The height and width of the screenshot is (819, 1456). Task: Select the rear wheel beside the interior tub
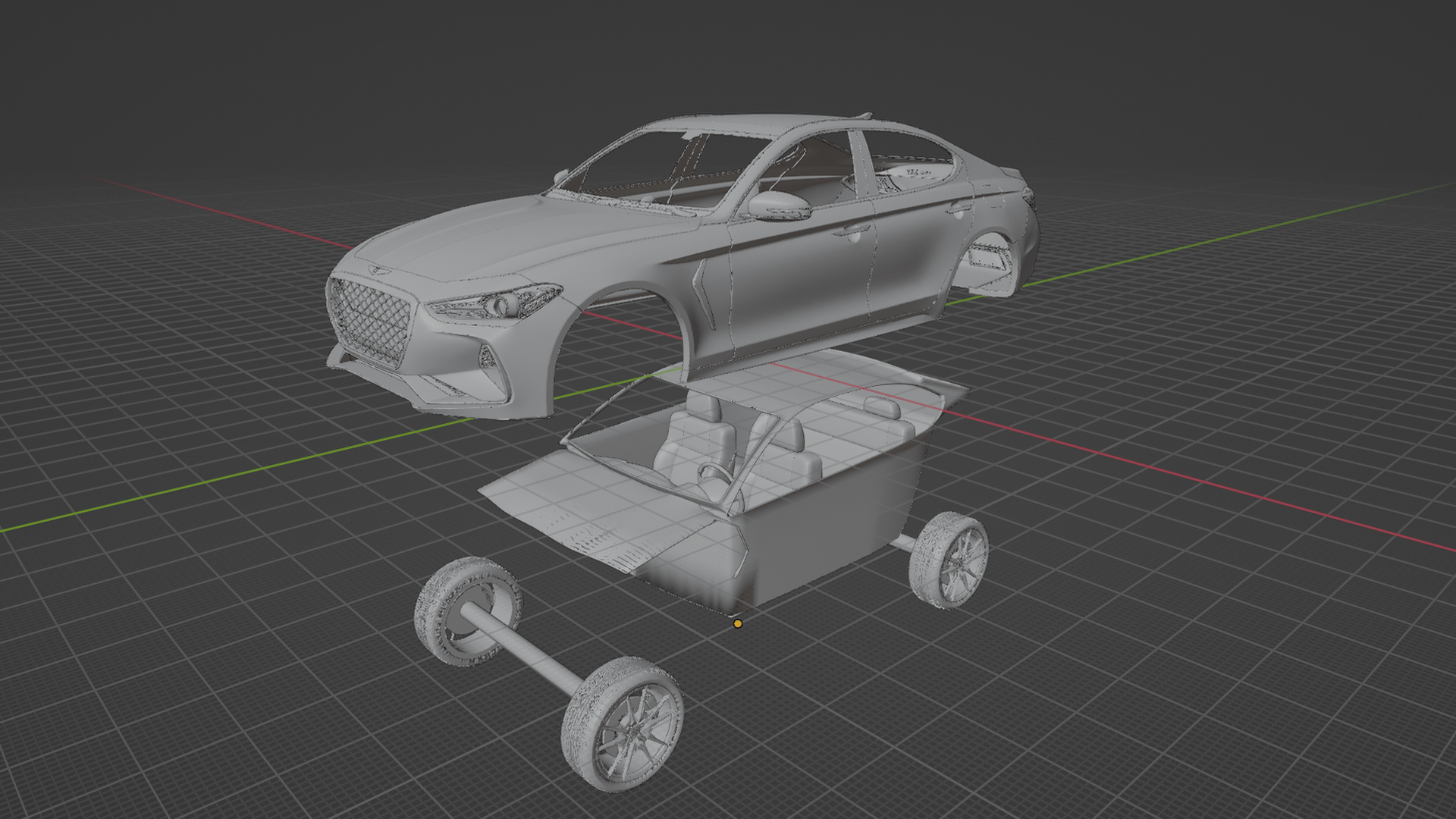(x=949, y=560)
